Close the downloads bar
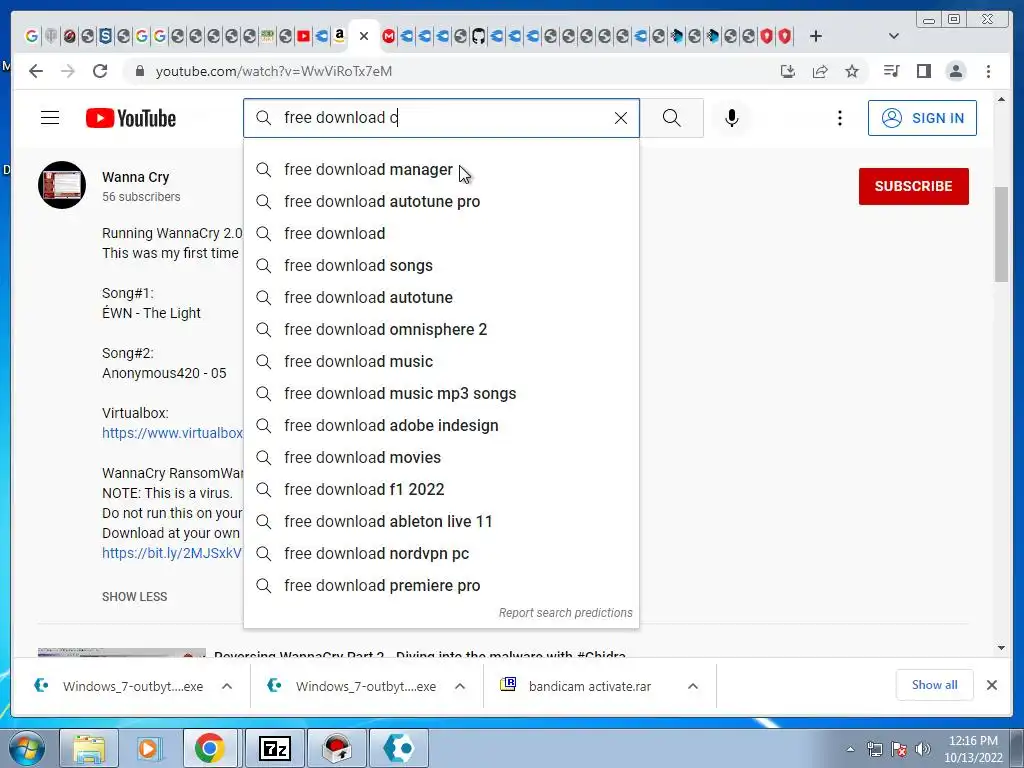The height and width of the screenshot is (768, 1024). pyautogui.click(x=991, y=685)
